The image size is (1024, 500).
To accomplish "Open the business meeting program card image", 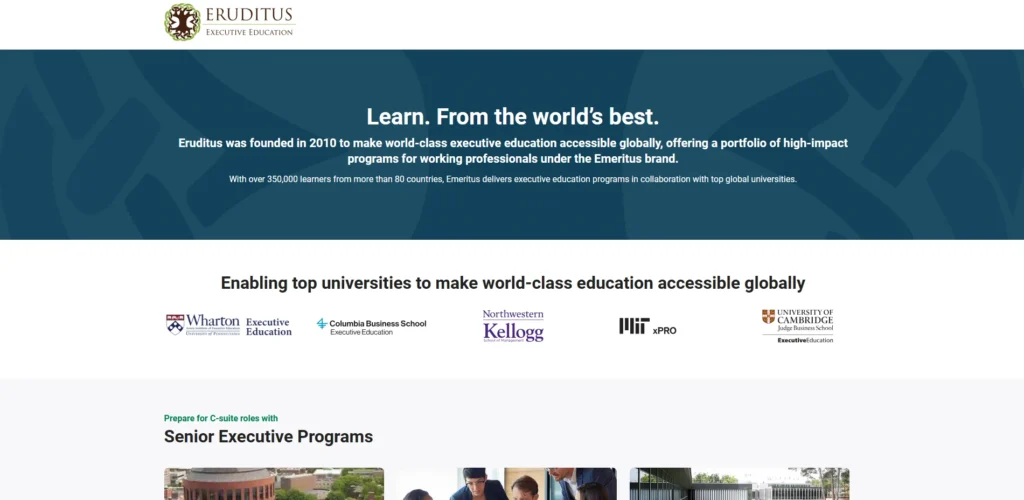I will (507, 484).
